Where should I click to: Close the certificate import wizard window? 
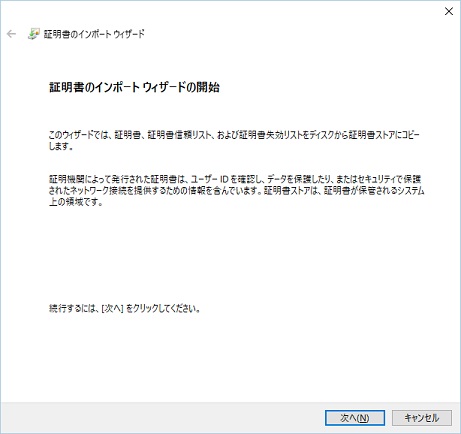pyautogui.click(x=449, y=11)
